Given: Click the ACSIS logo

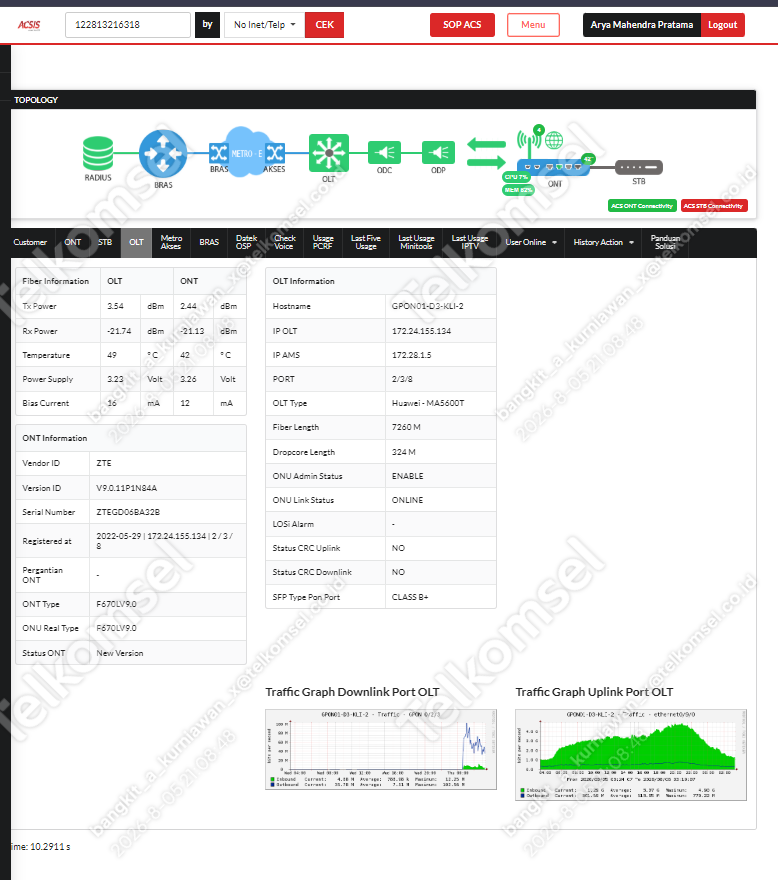Looking at the screenshot, I should click(29, 25).
